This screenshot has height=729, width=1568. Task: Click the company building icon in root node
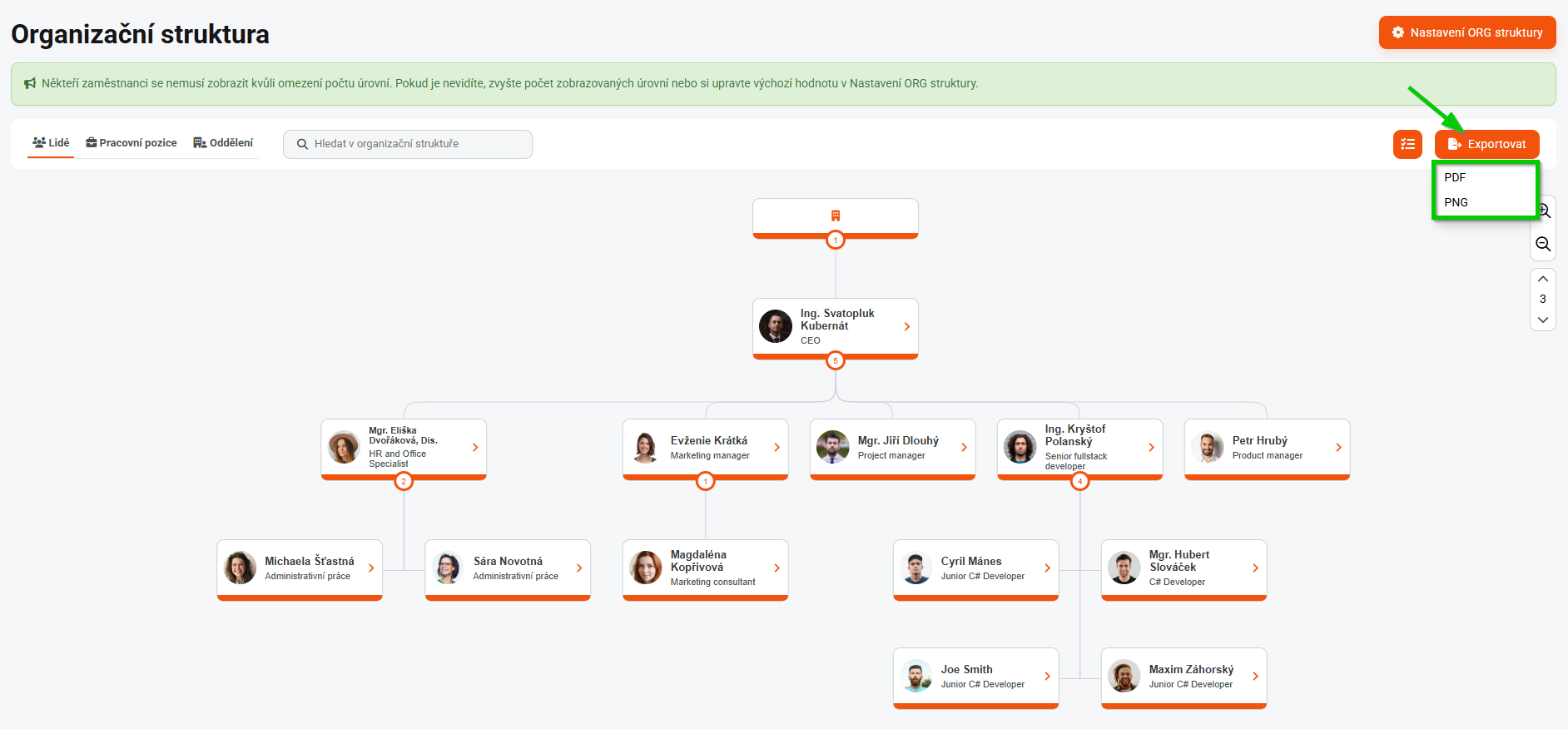[836, 216]
